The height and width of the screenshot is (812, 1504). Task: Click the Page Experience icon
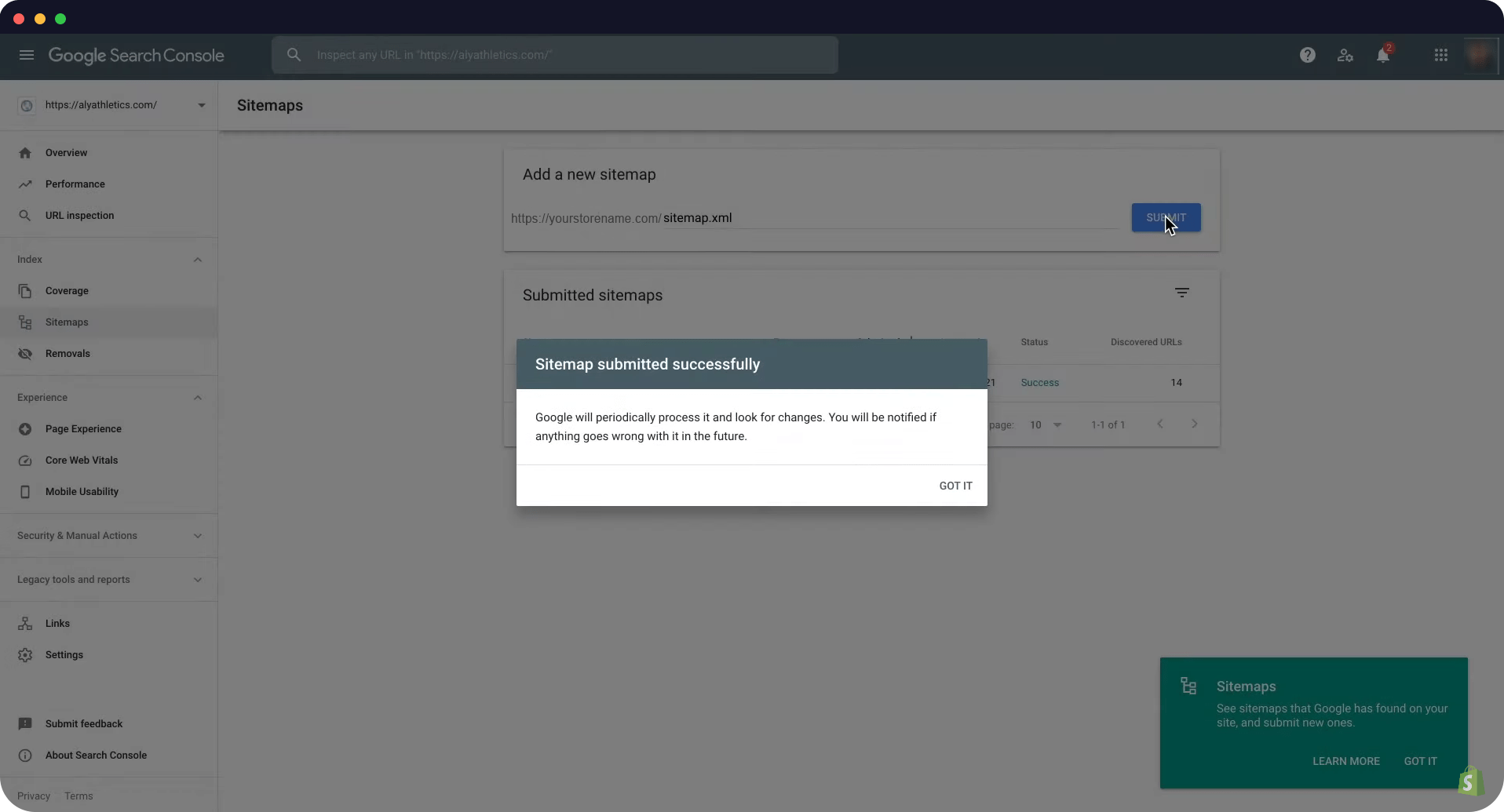click(x=25, y=429)
